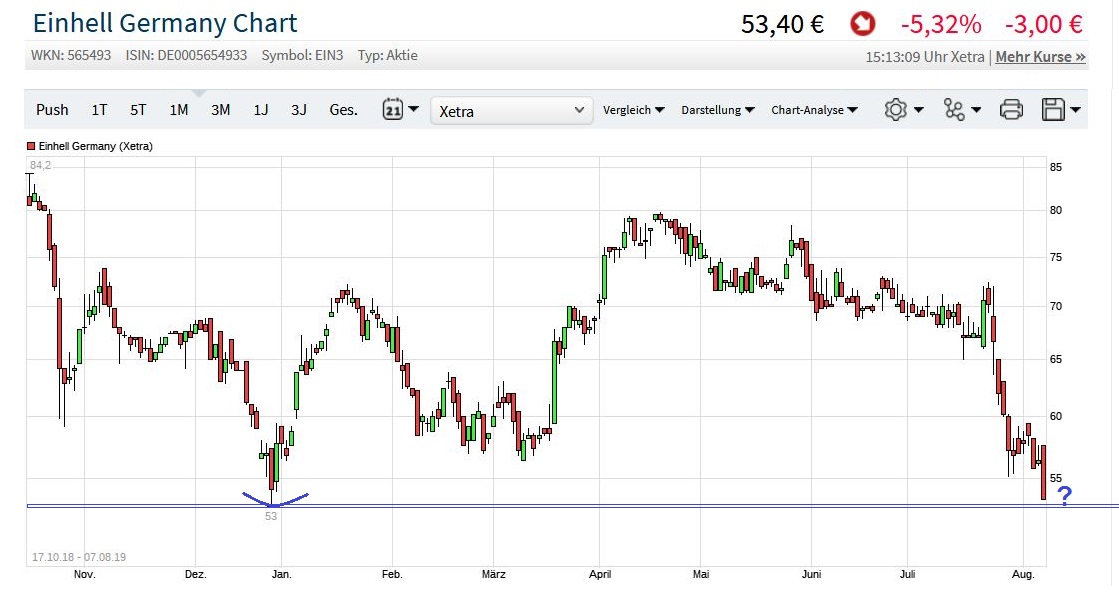Select the 1T one-day timeframe
This screenshot has width=1119, height=595.
pyautogui.click(x=99, y=110)
